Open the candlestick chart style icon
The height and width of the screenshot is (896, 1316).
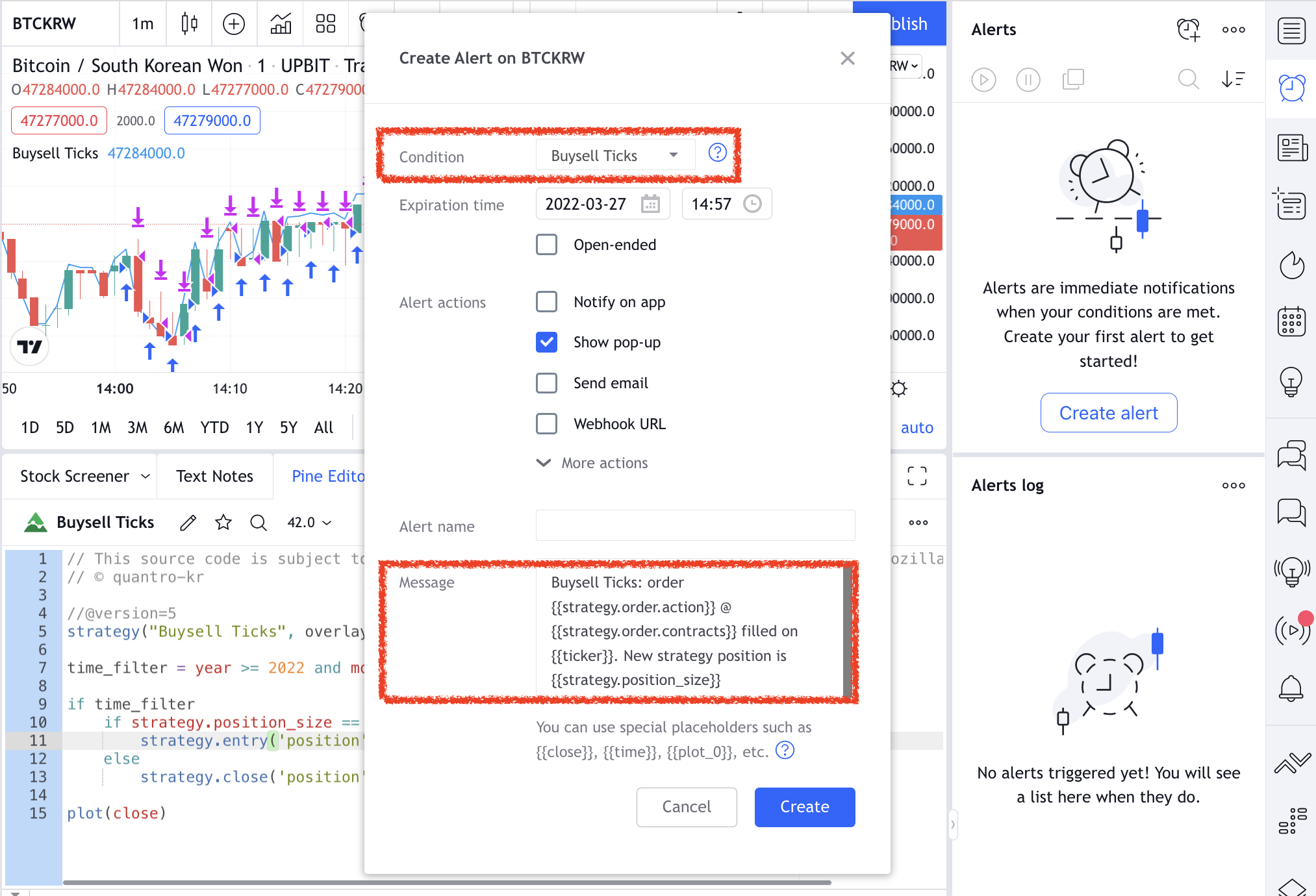189,24
